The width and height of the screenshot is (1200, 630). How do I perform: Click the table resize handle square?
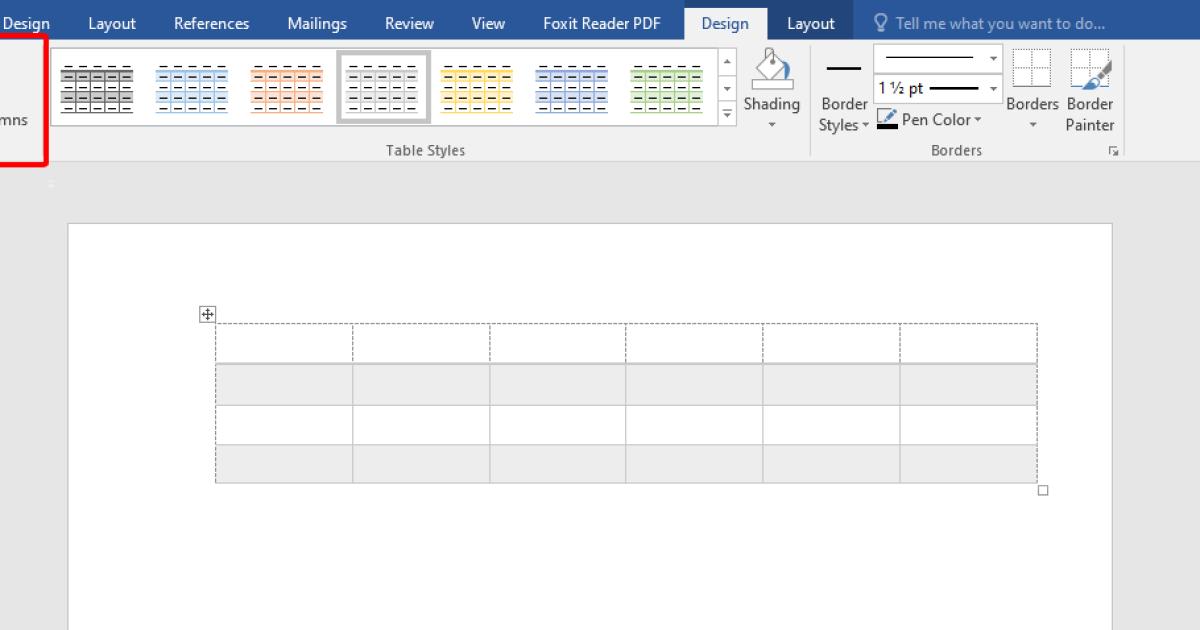1043,490
